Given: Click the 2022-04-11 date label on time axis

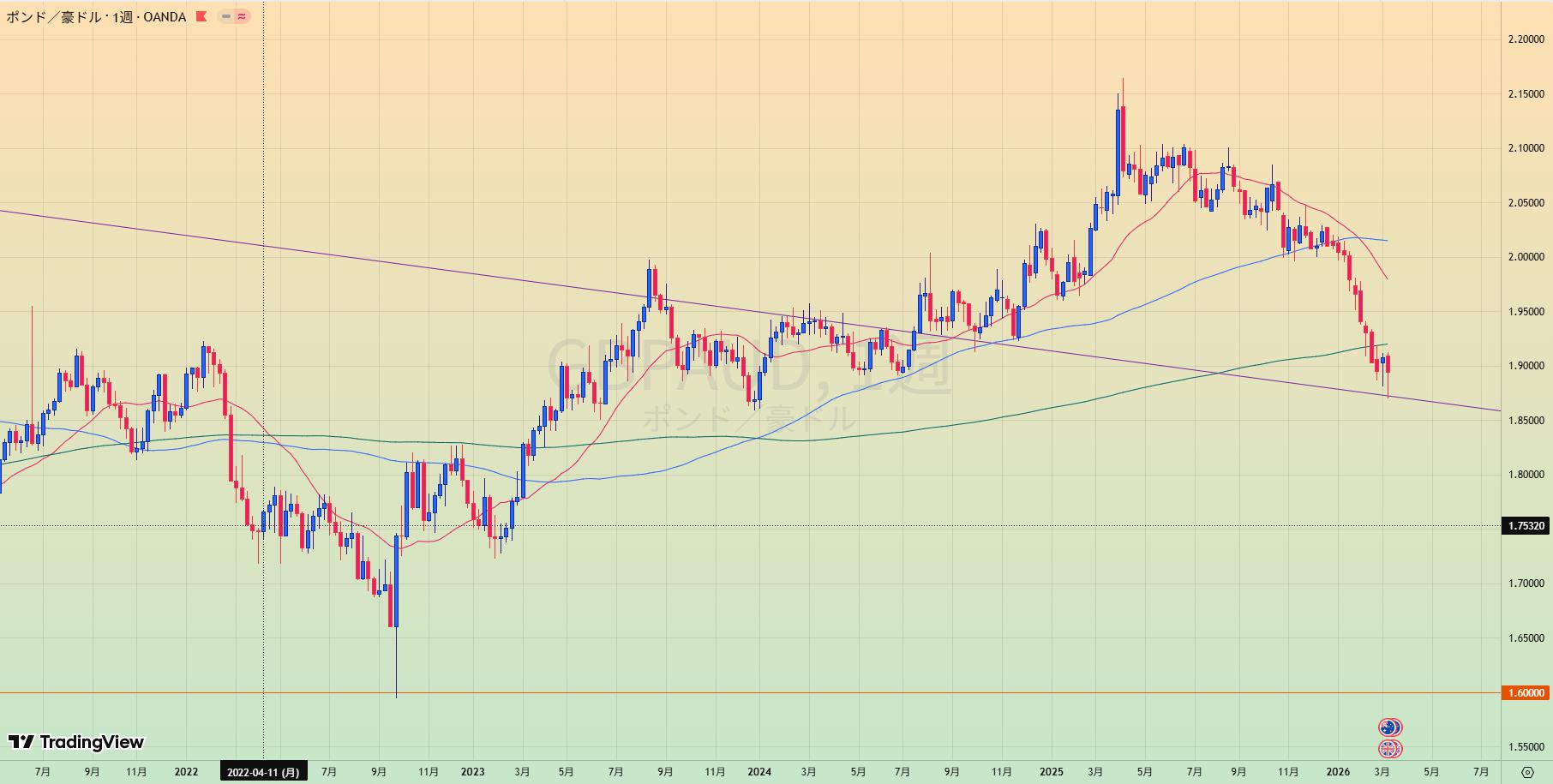Looking at the screenshot, I should 263,772.
